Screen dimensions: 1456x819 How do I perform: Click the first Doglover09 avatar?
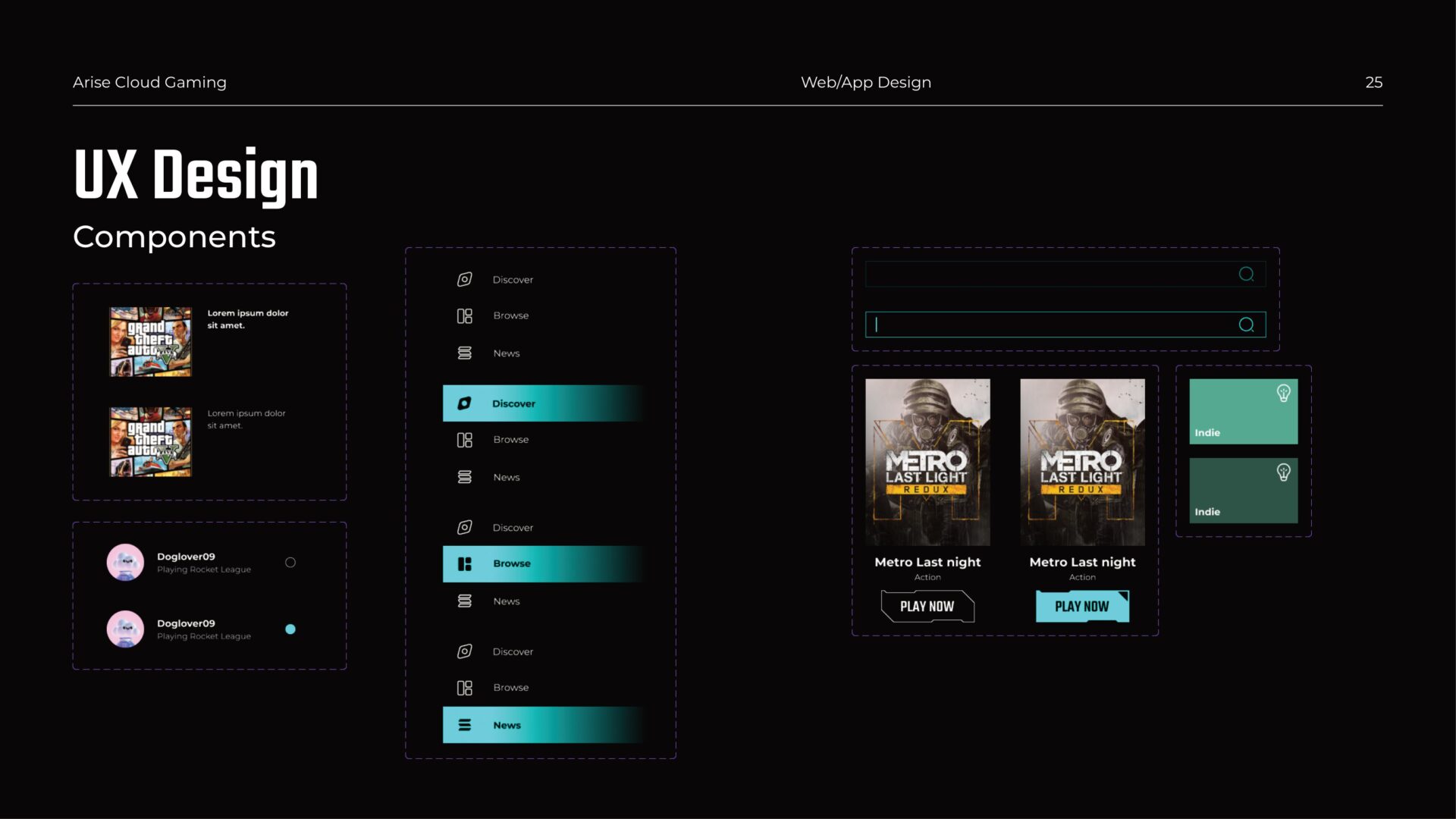coord(125,563)
